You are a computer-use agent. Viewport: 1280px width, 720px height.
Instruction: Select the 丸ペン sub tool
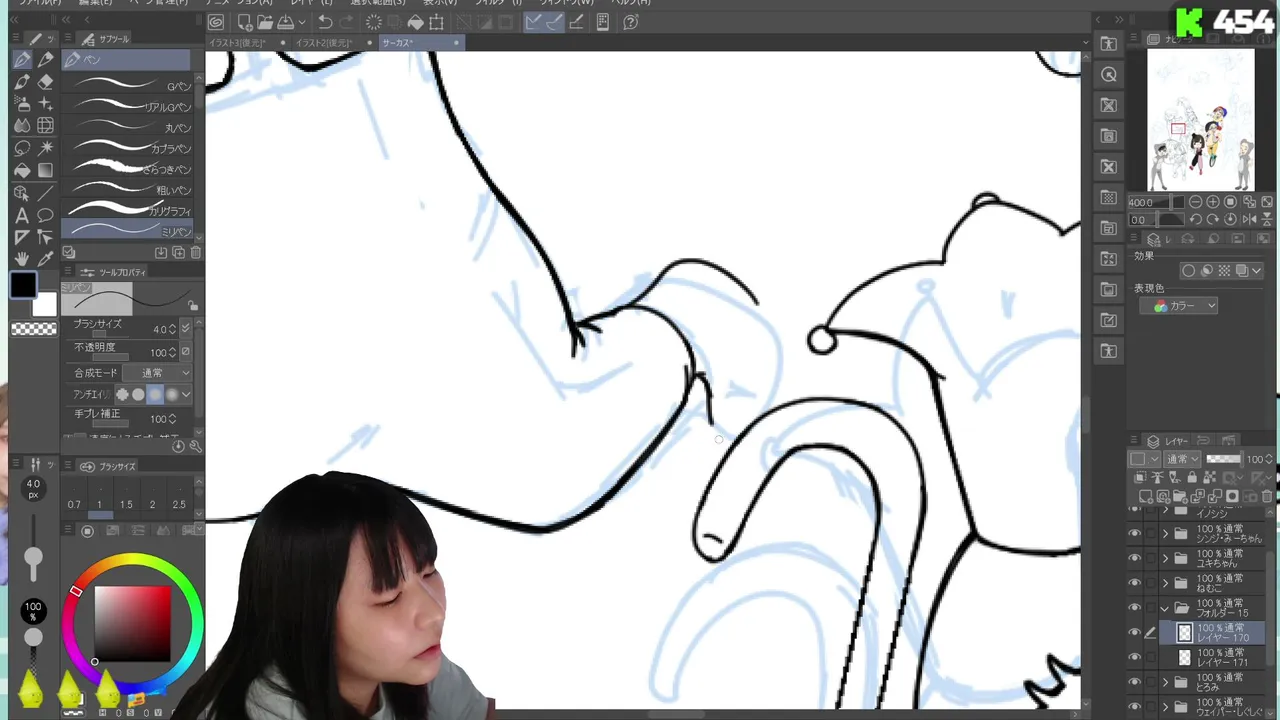tap(127, 128)
